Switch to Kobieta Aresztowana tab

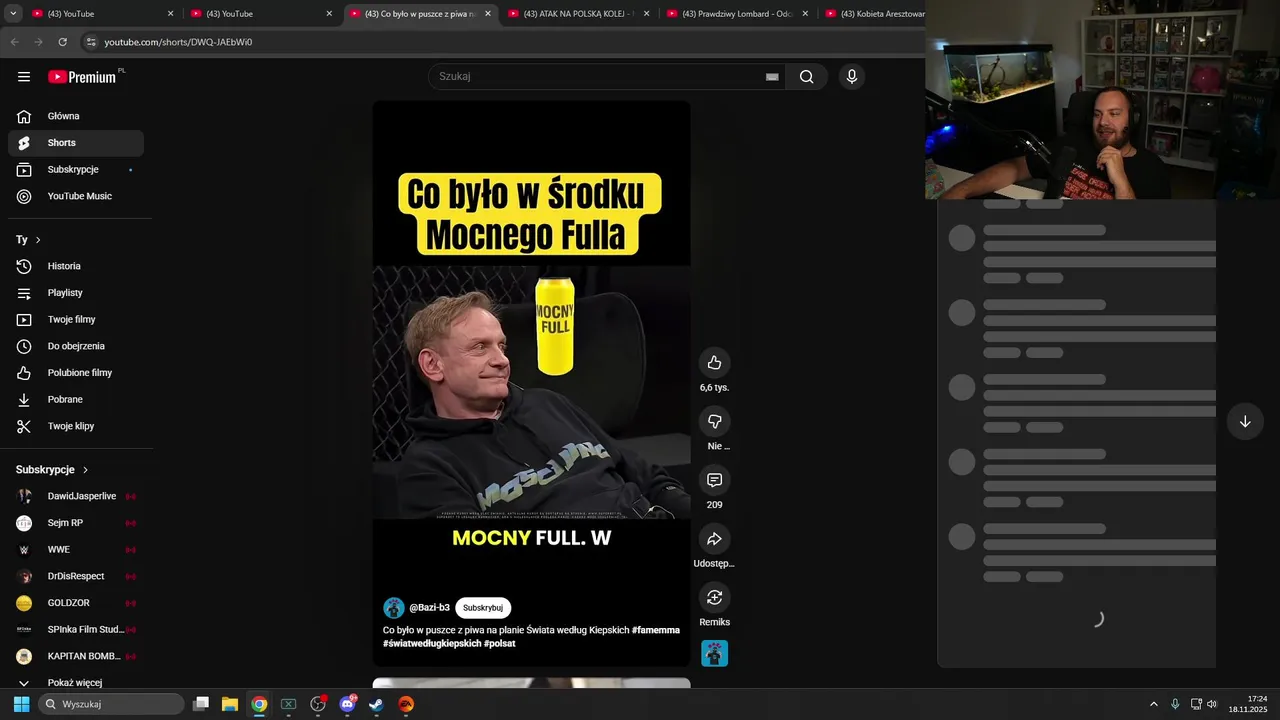click(872, 14)
